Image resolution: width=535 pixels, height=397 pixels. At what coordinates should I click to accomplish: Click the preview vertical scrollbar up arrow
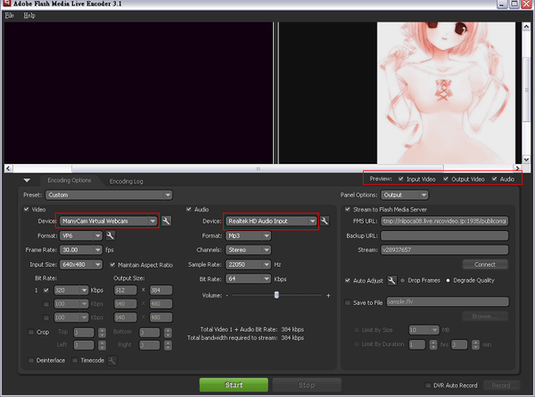[x=526, y=27]
